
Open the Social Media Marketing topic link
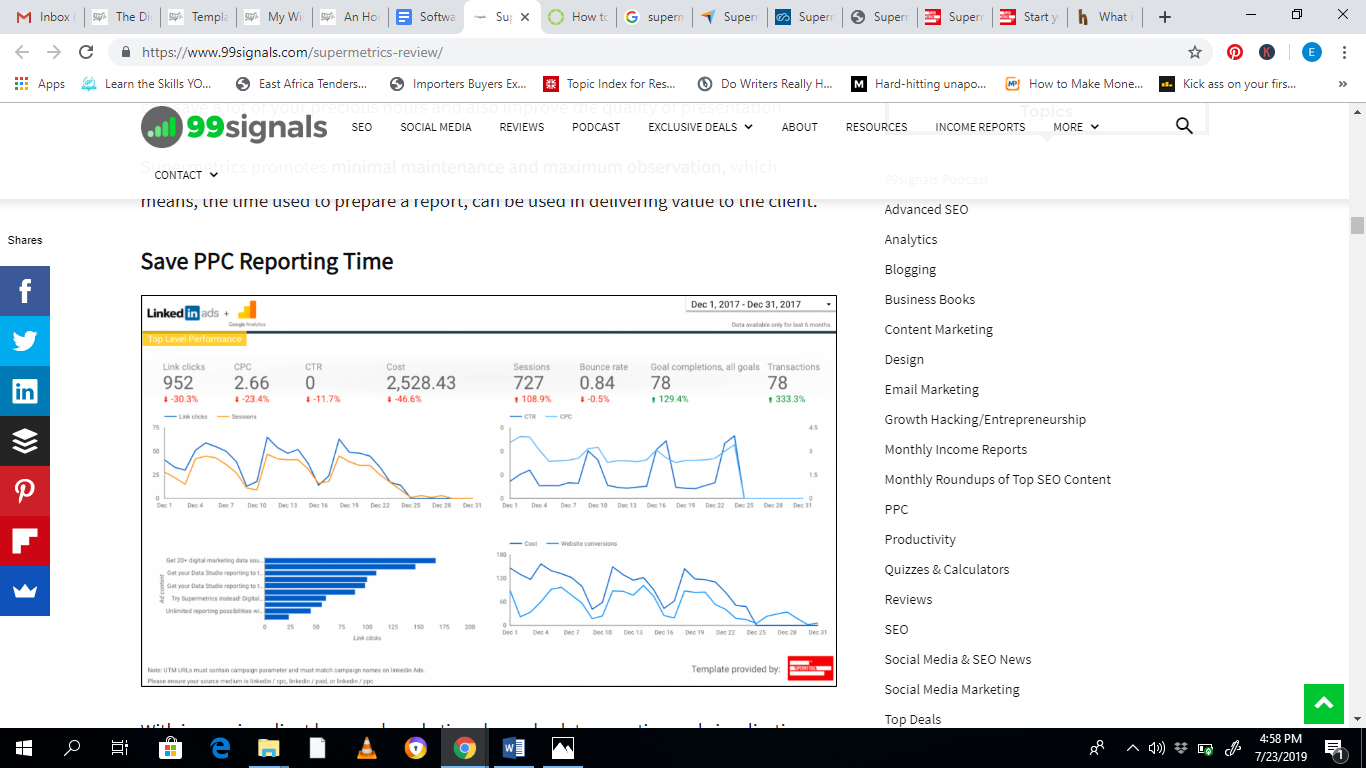tap(952, 689)
